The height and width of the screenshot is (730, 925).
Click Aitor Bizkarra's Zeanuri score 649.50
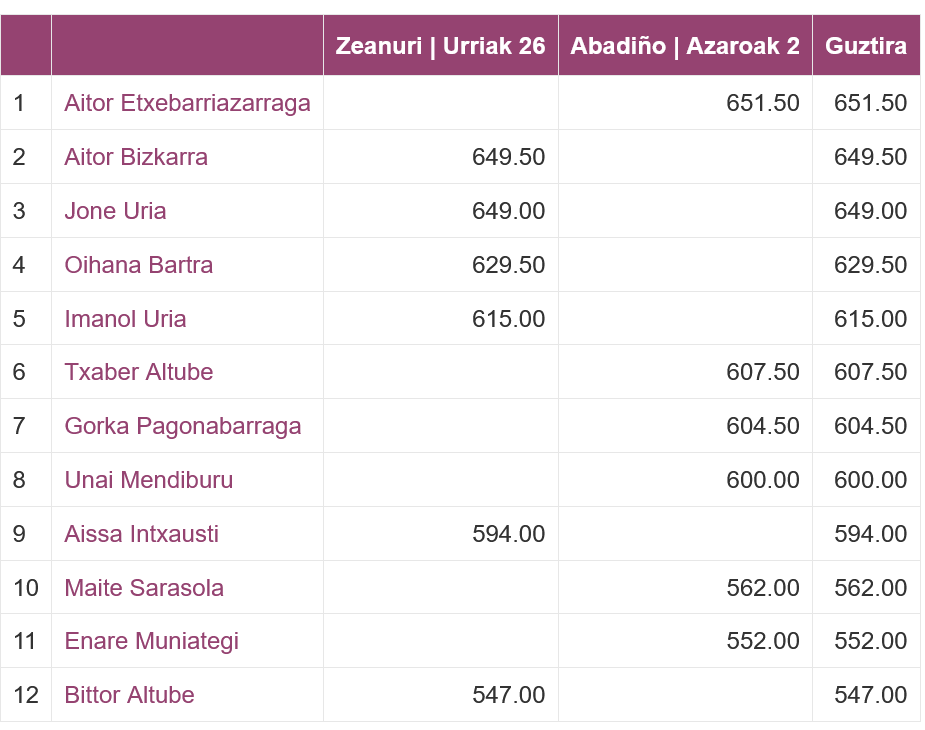pyautogui.click(x=508, y=157)
